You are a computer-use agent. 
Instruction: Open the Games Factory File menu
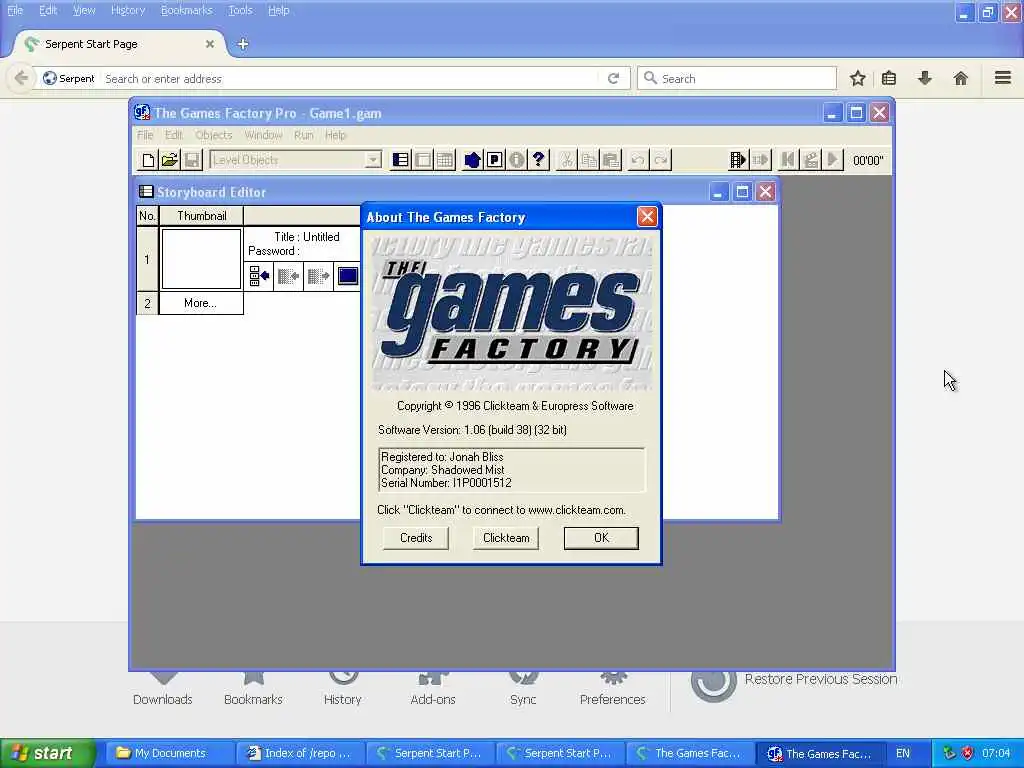[145, 135]
